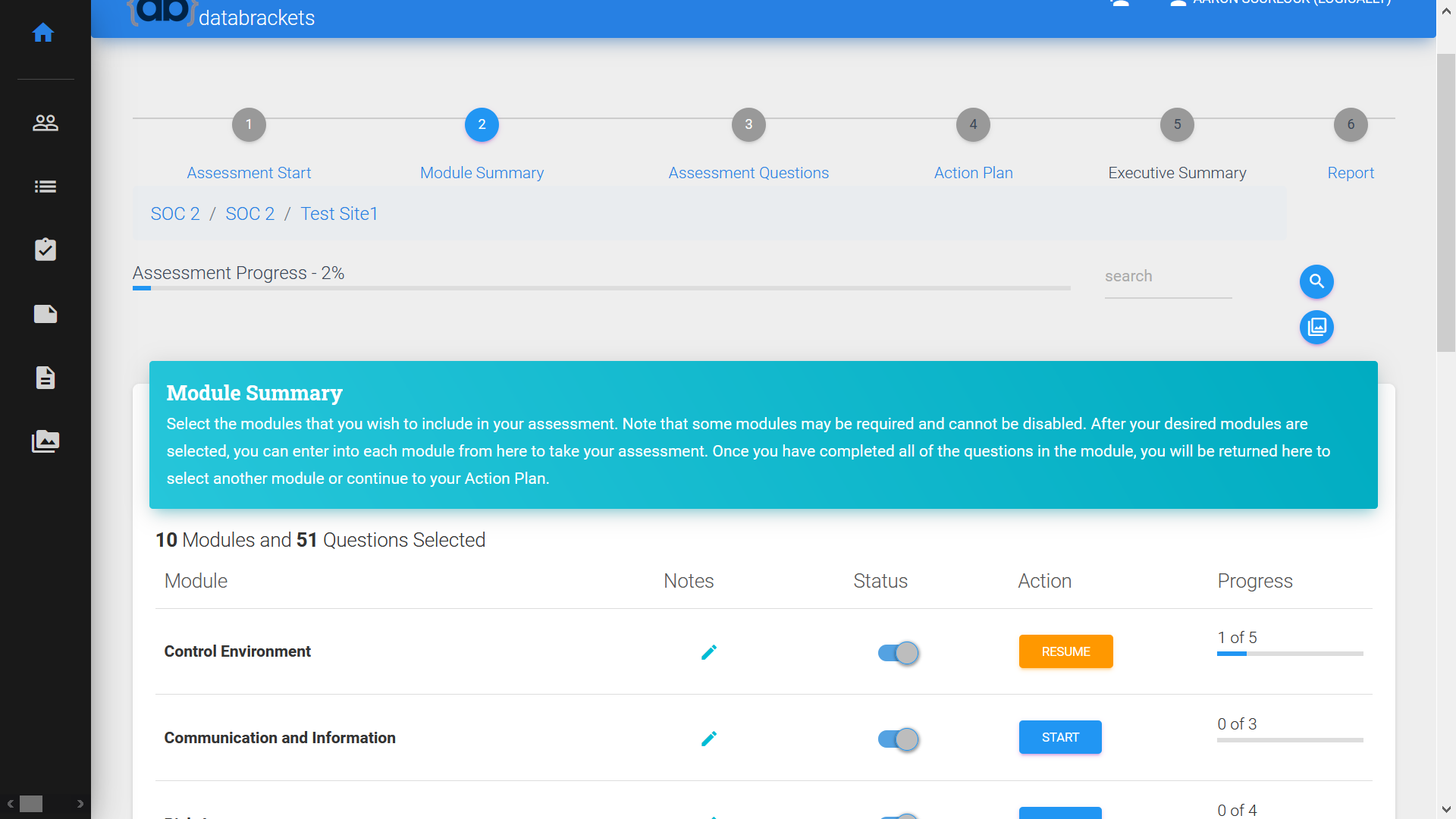The image size is (1456, 819).
Task: Edit notes for Communication and Information
Action: 709,739
